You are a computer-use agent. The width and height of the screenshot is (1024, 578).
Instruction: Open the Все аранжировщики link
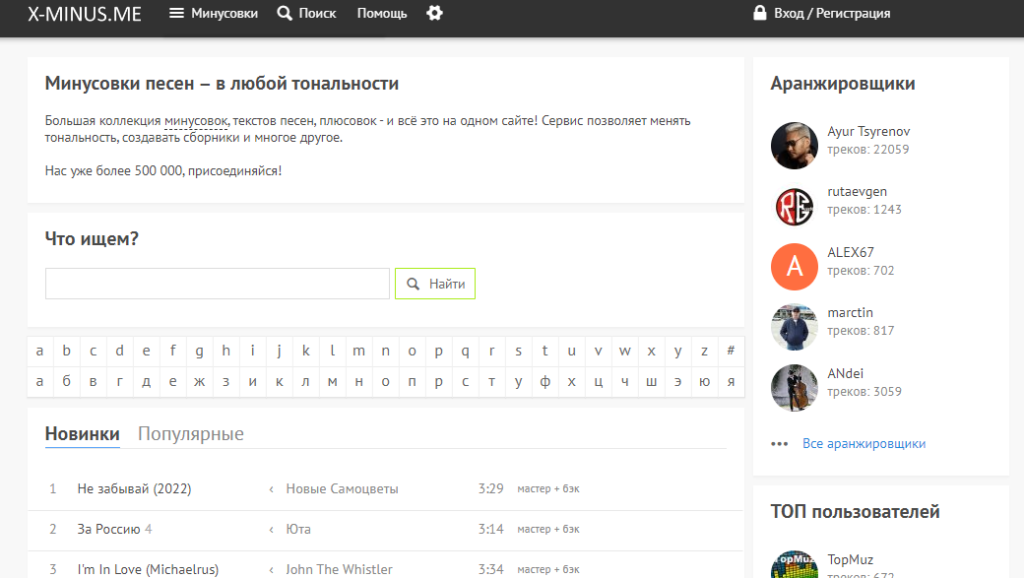coord(863,443)
